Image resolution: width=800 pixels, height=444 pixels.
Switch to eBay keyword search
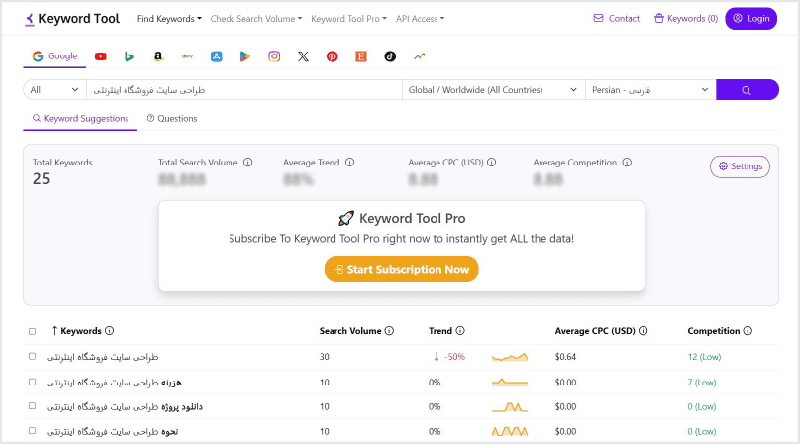click(x=187, y=57)
